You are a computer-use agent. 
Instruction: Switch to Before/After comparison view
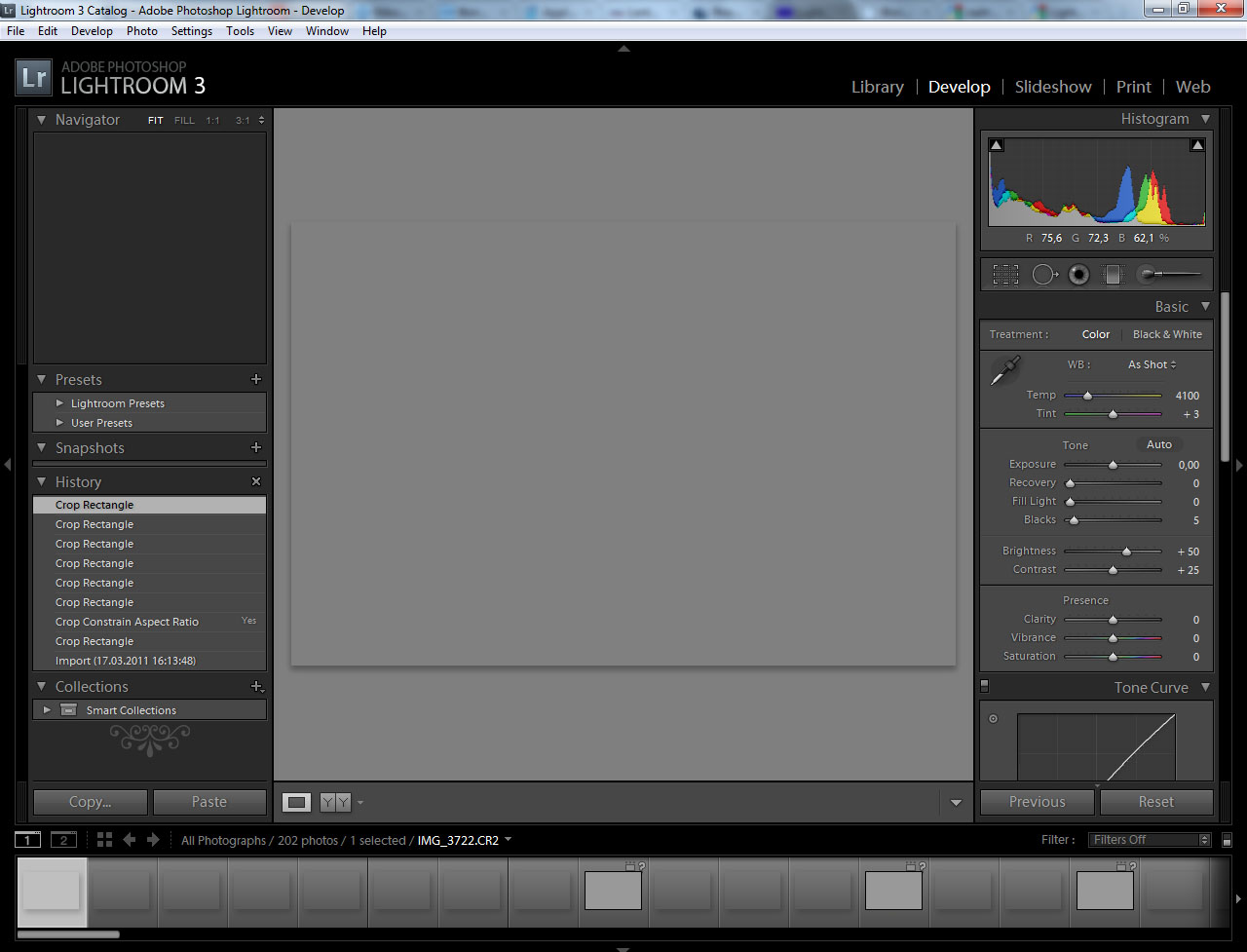(x=335, y=803)
